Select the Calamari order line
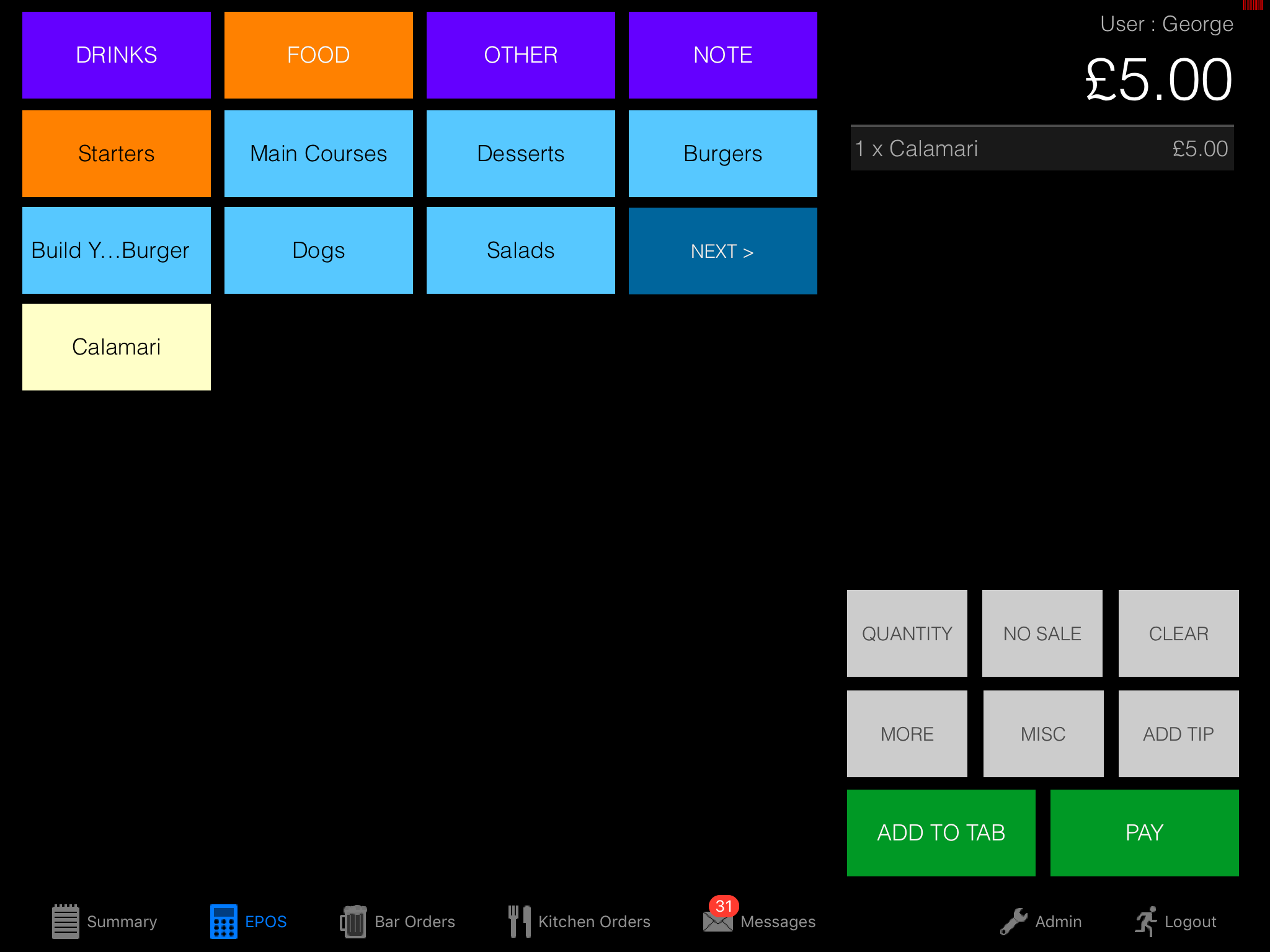The image size is (1270, 952). pyautogui.click(x=1042, y=149)
